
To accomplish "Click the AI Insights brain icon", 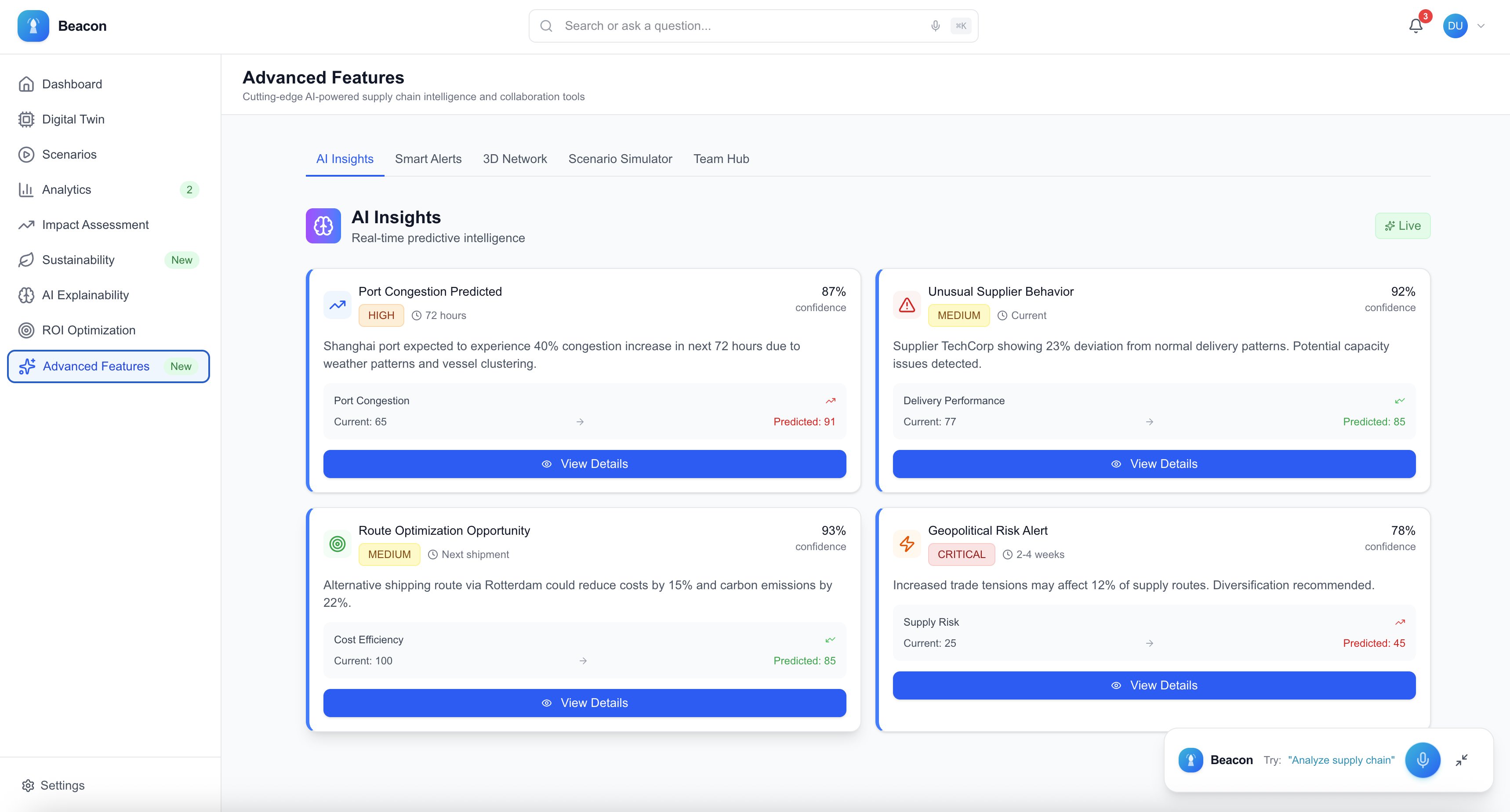I will [323, 226].
